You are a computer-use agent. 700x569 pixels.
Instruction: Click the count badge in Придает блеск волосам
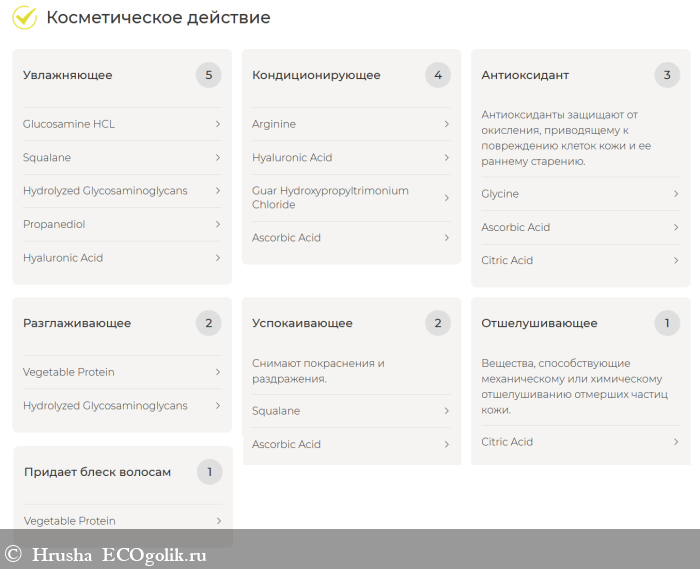(x=209, y=472)
